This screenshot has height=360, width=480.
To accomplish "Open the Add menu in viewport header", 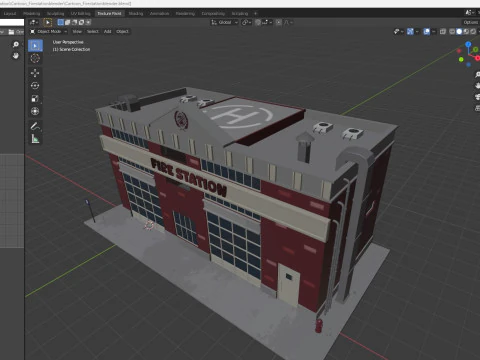I will click(x=107, y=31).
